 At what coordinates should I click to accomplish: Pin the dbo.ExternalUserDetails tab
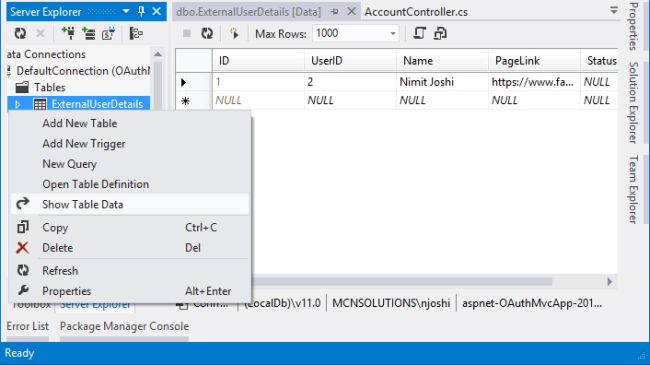point(335,12)
